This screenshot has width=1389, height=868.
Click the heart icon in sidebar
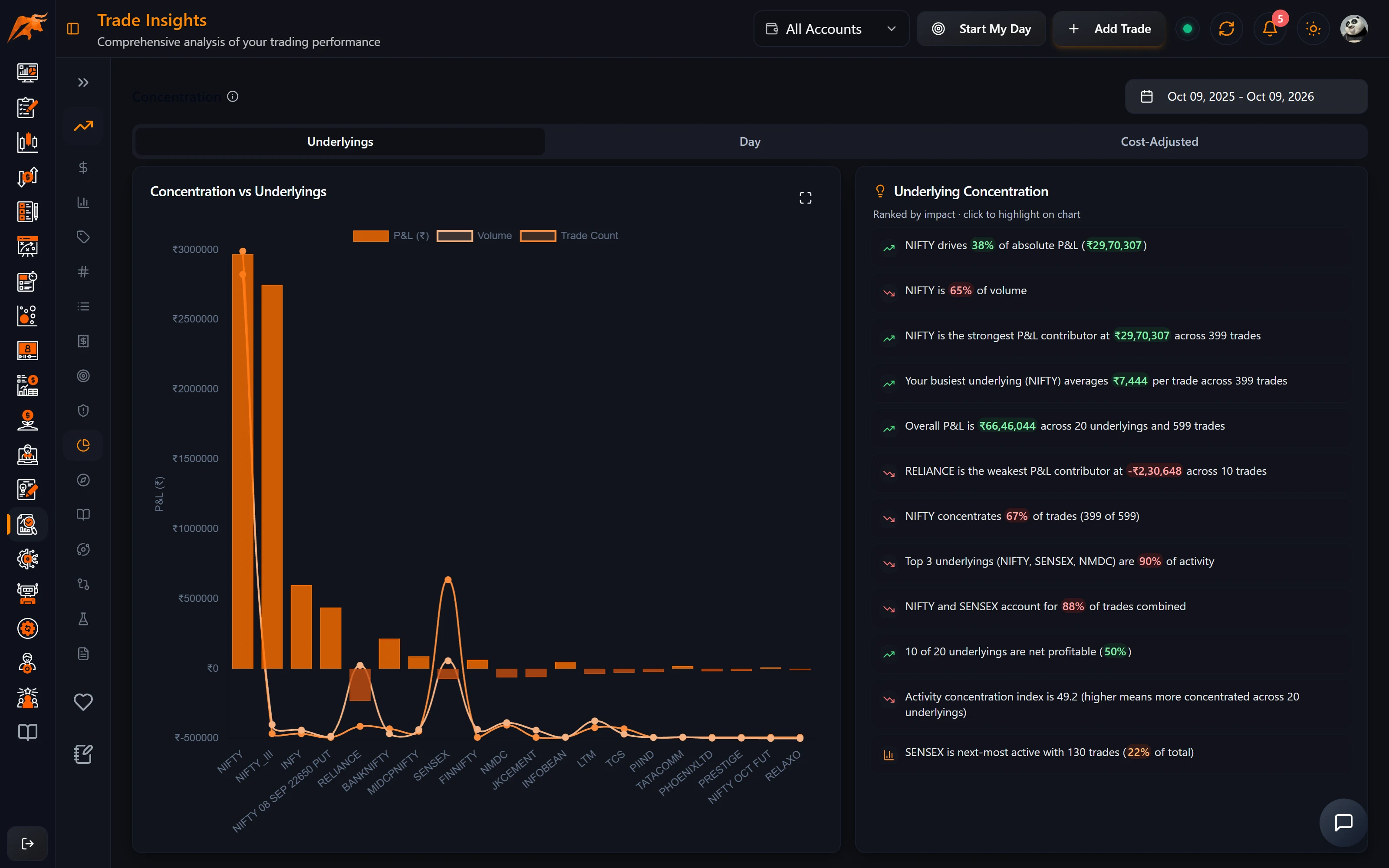(83, 701)
